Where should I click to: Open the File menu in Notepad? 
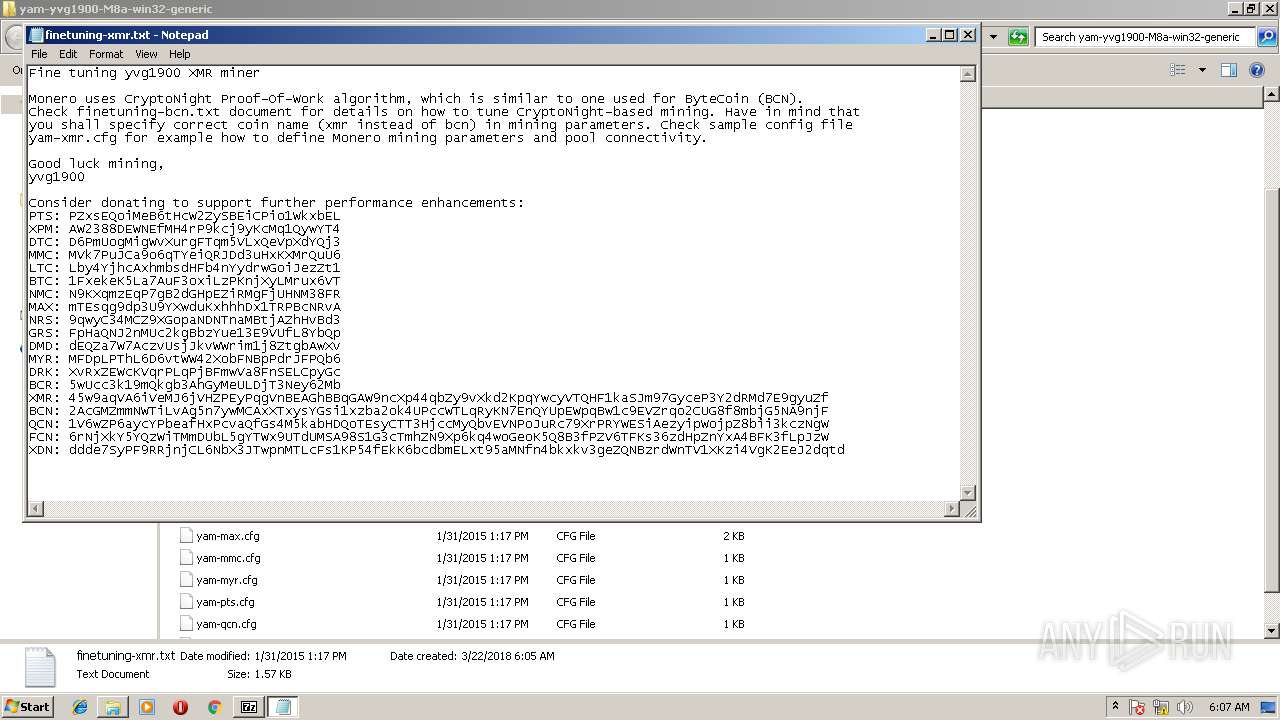tap(39, 54)
